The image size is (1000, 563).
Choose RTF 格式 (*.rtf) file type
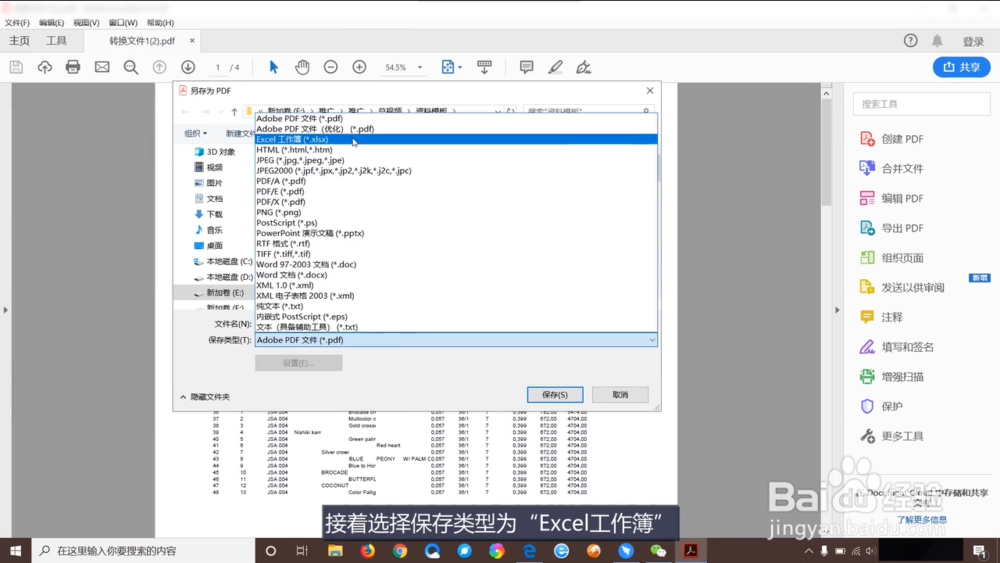[456, 244]
